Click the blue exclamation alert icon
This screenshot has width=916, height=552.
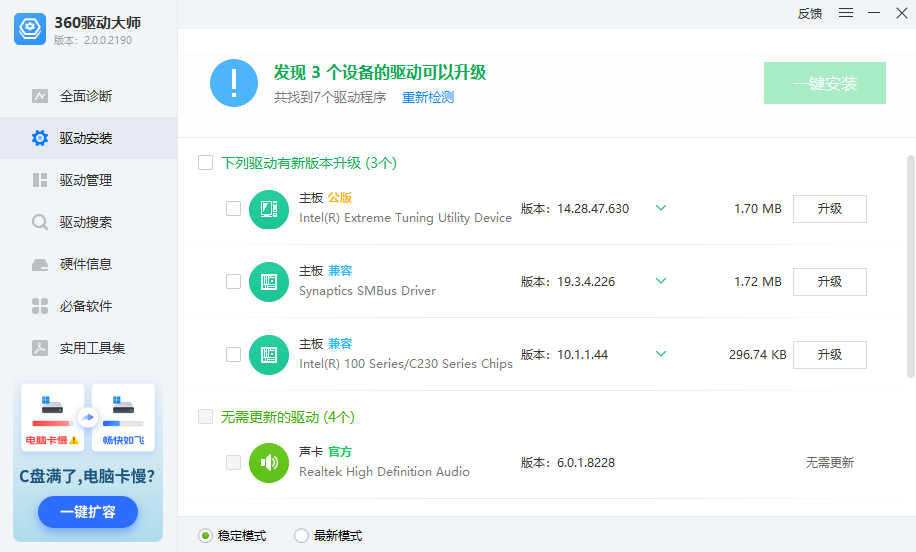click(234, 83)
